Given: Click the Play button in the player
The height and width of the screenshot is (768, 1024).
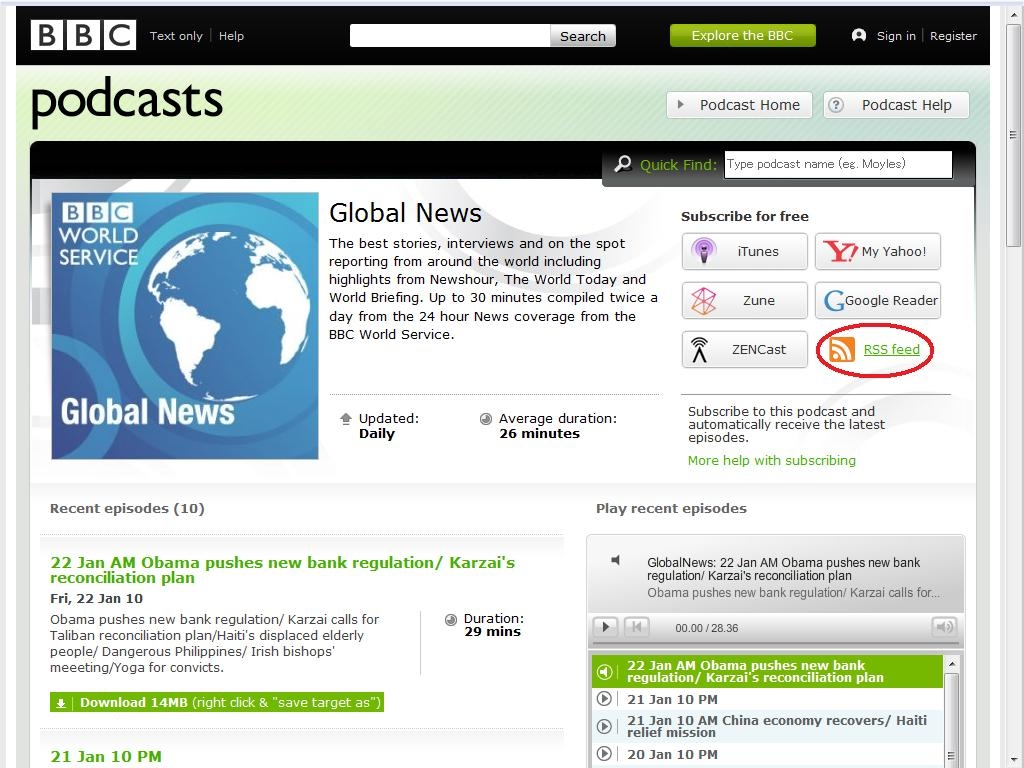Looking at the screenshot, I should tap(605, 627).
